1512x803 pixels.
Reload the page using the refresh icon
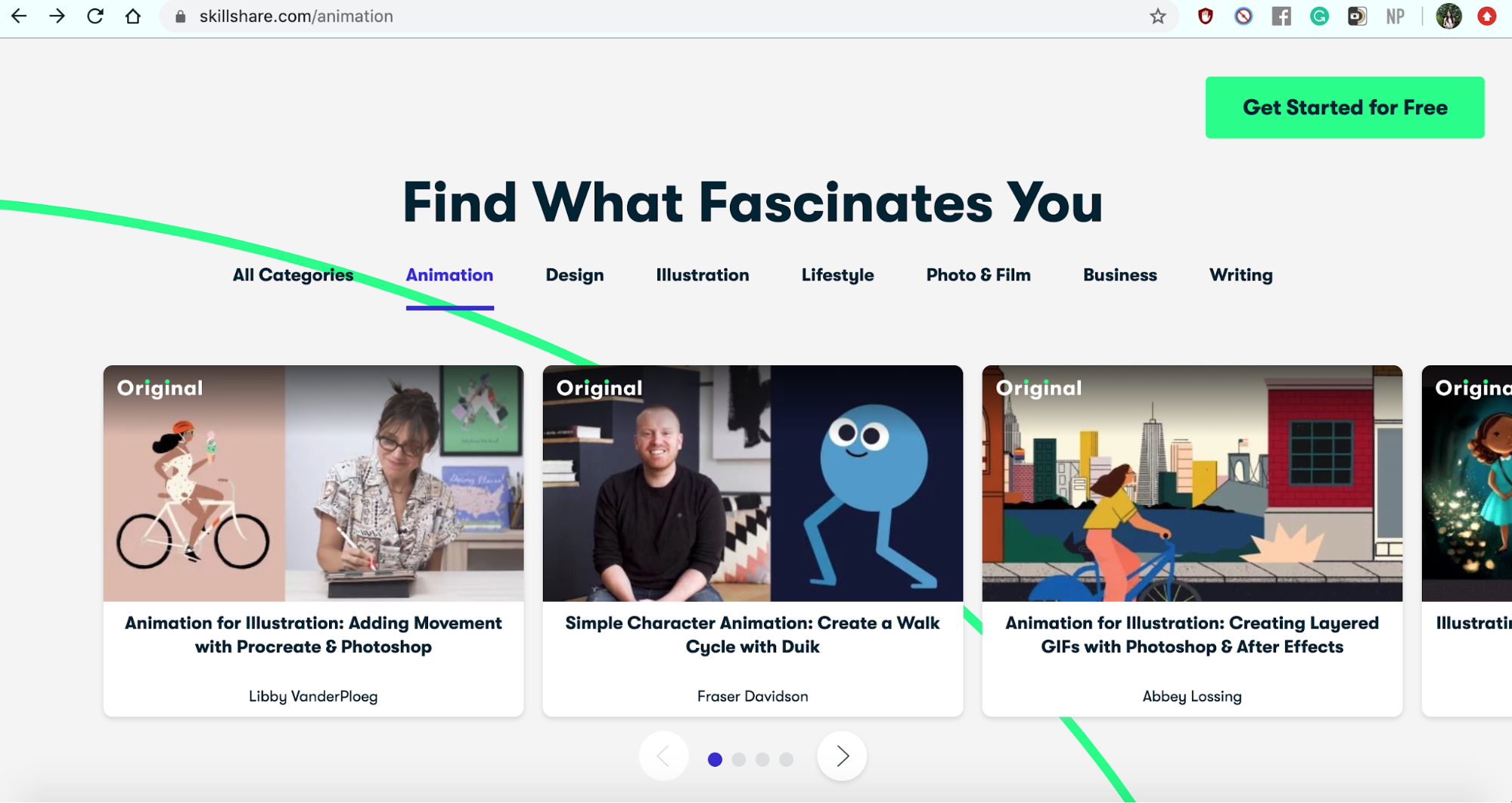95,17
